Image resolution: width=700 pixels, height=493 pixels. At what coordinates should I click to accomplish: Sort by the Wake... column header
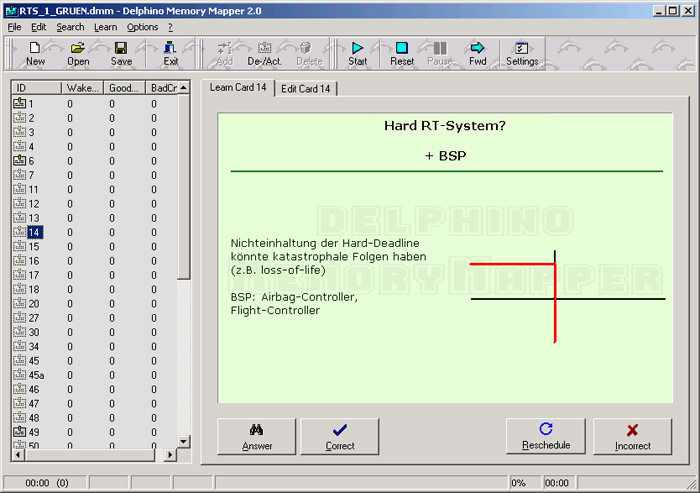tap(83, 88)
